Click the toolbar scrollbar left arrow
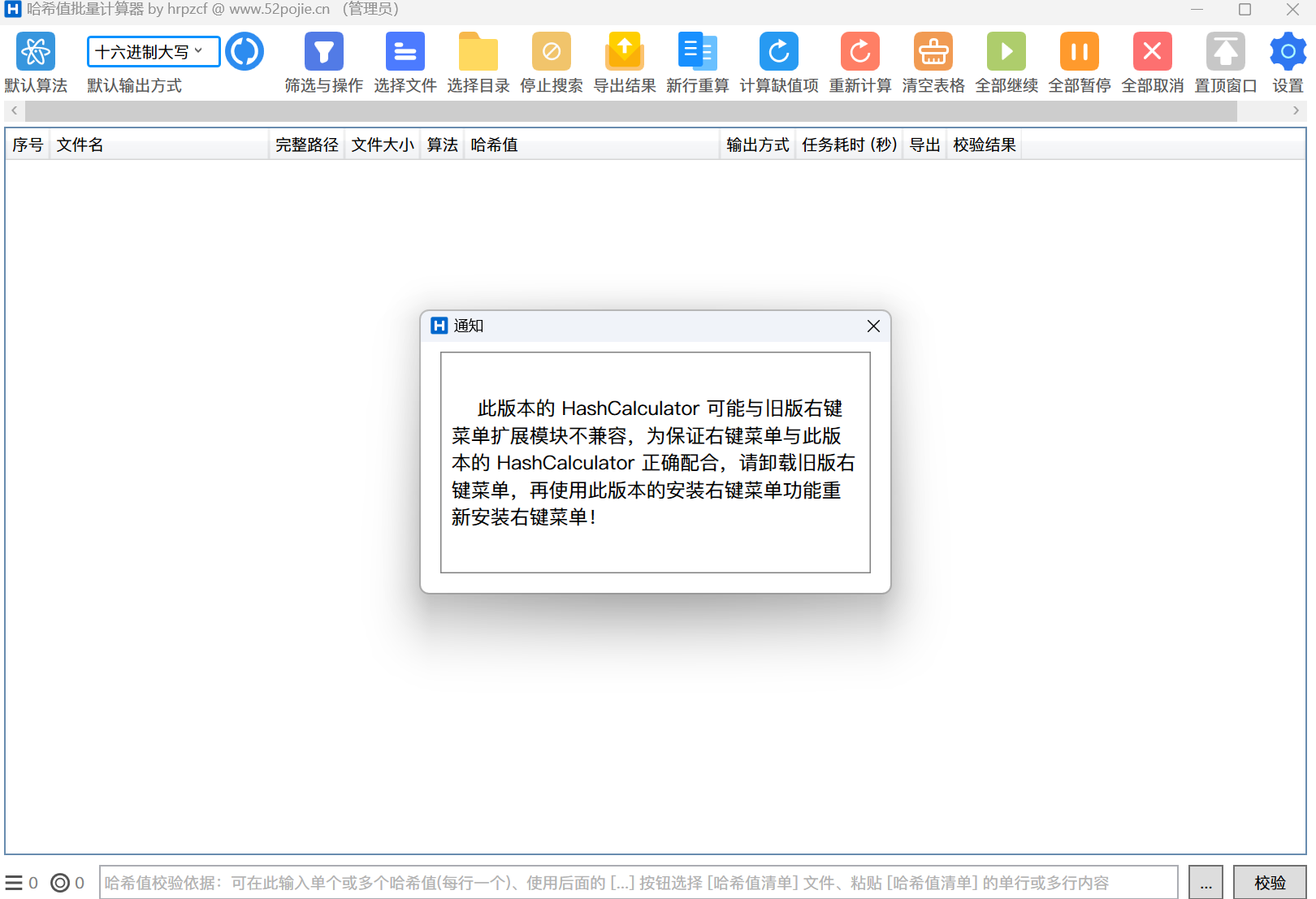Image resolution: width=1316 pixels, height=899 pixels. (x=14, y=110)
